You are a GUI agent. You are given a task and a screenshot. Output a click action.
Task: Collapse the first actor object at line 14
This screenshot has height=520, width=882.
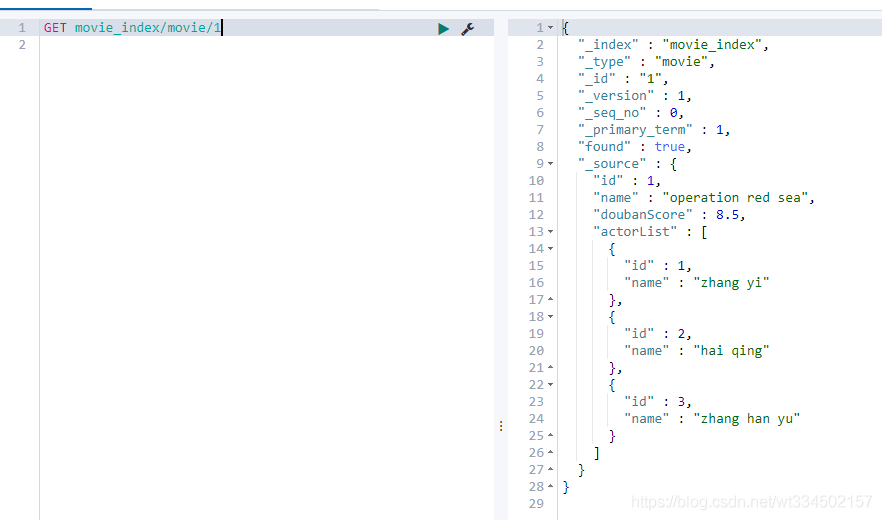(551, 249)
